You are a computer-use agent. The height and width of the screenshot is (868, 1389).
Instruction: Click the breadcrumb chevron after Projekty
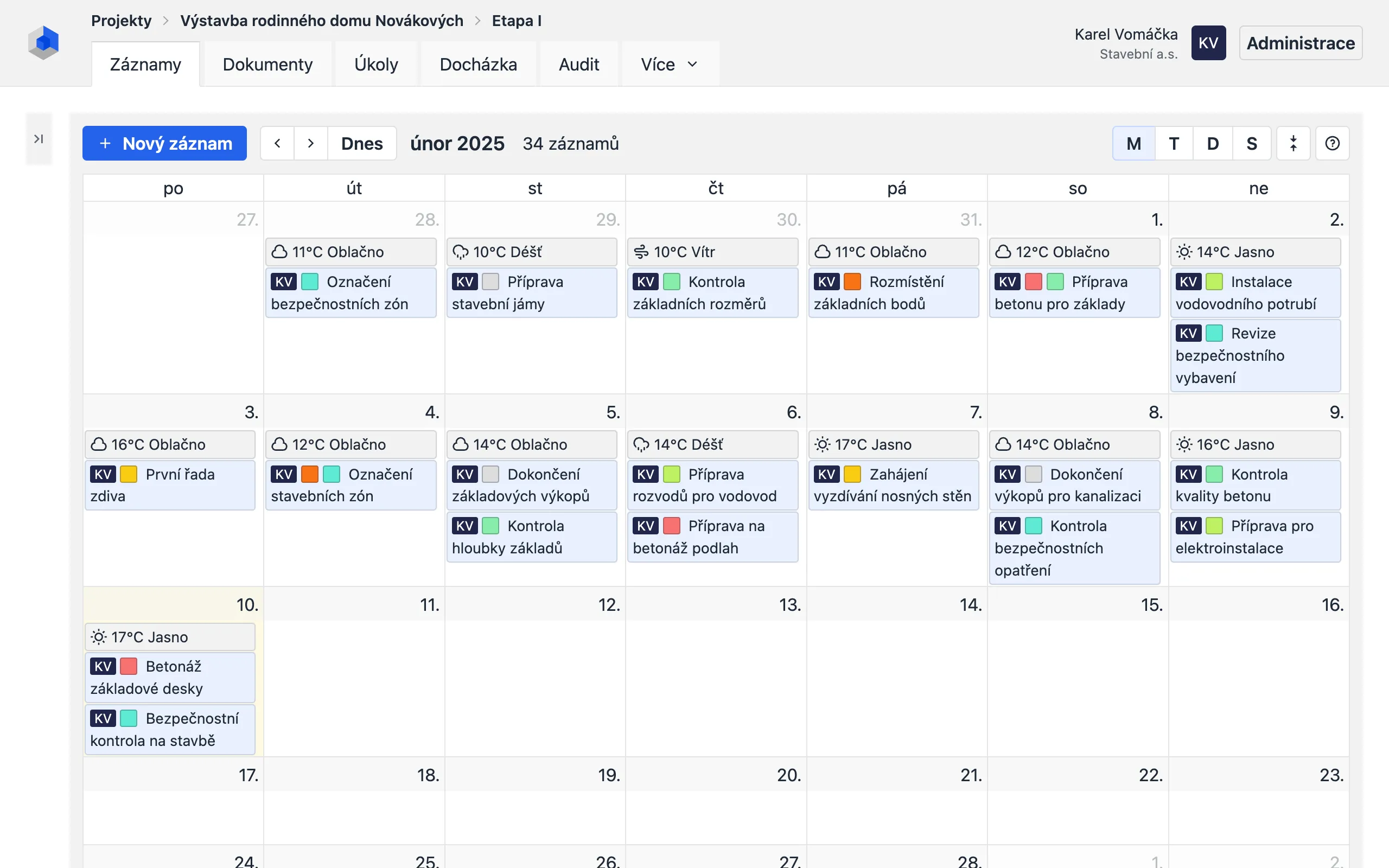tap(166, 21)
